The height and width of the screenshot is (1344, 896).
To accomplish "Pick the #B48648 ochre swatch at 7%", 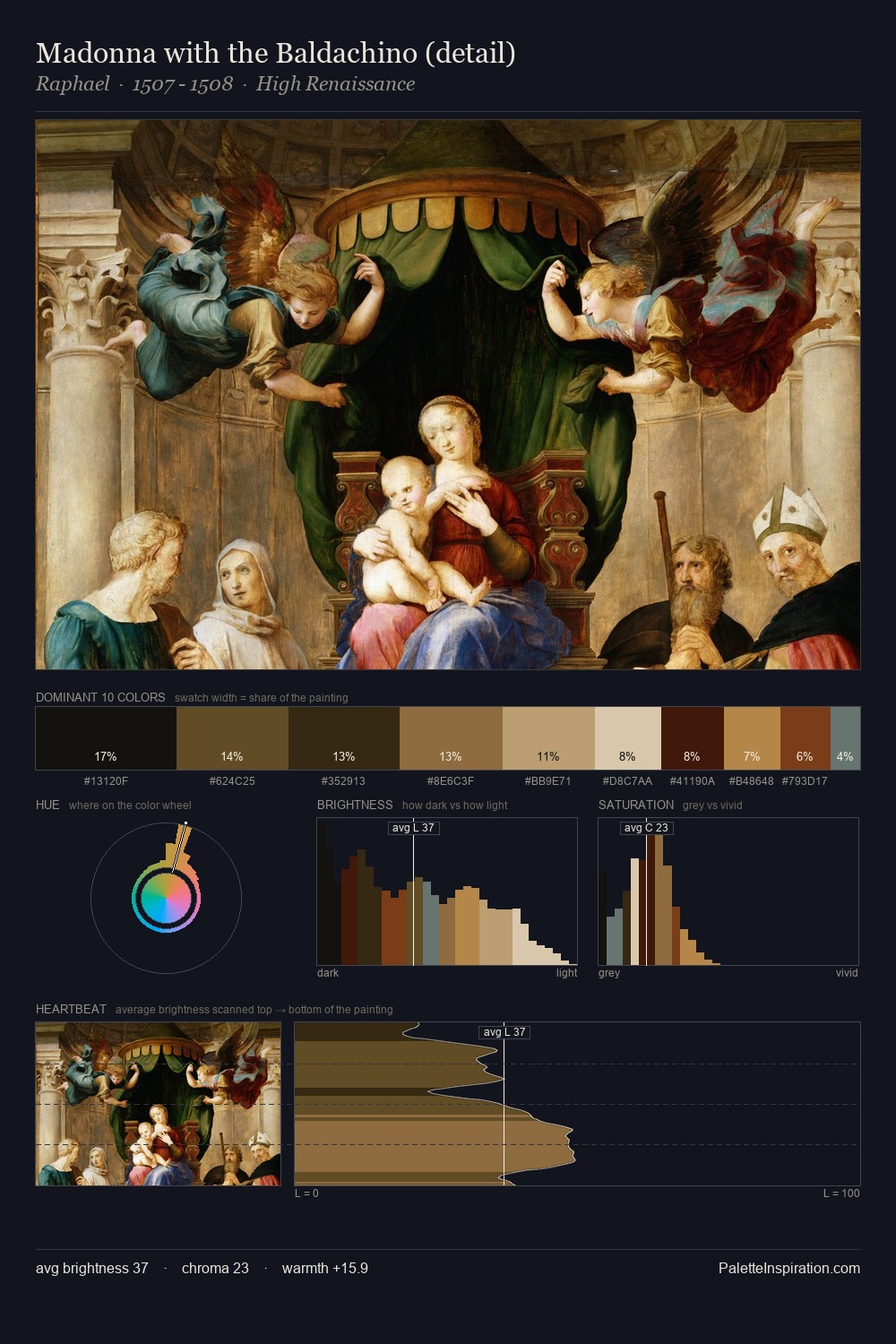I will [752, 738].
